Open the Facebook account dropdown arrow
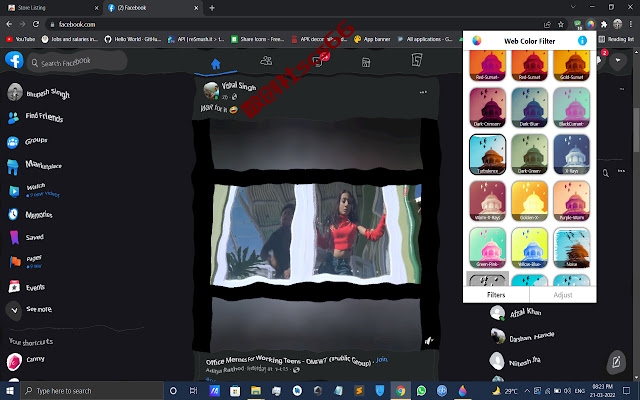Screen dimensions: 640x400 click(x=618, y=60)
